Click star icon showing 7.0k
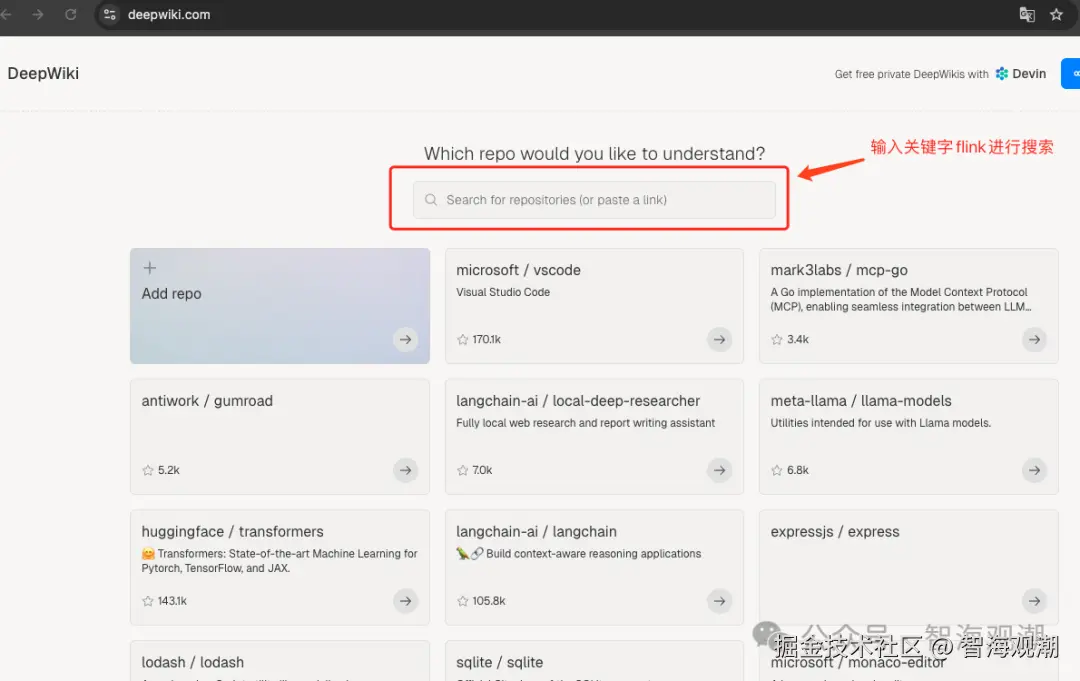 point(462,470)
